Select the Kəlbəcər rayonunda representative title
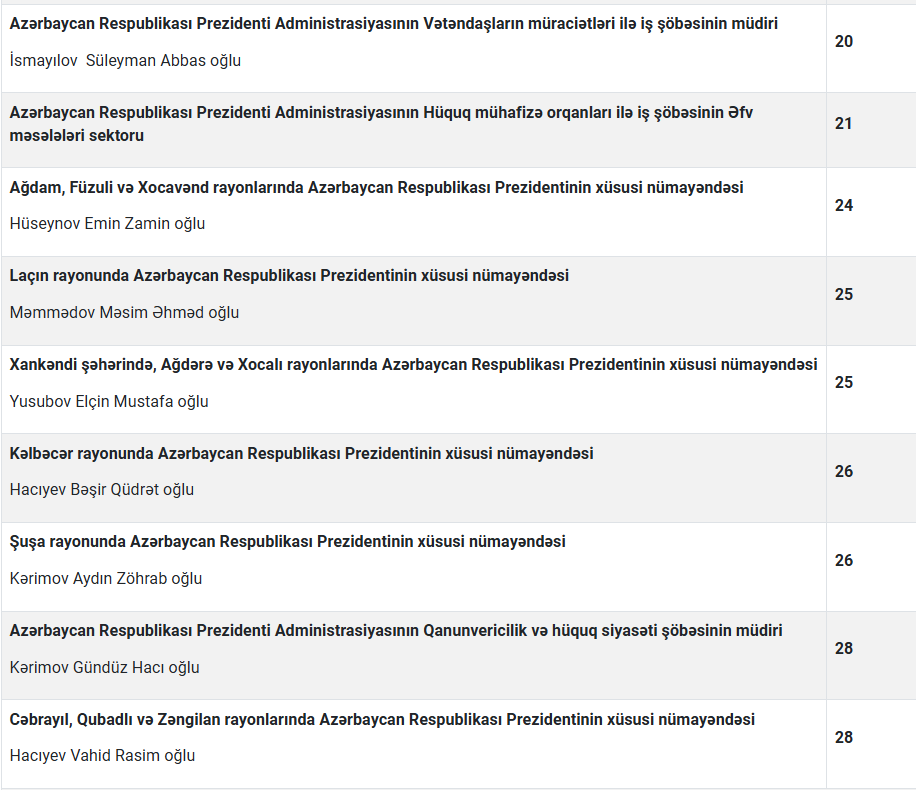The image size is (916, 790). pos(301,453)
